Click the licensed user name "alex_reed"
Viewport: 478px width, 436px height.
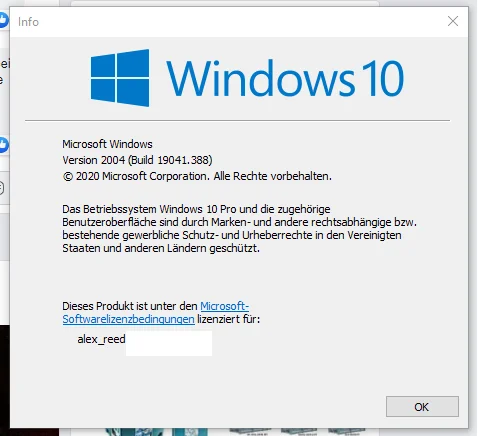101,339
